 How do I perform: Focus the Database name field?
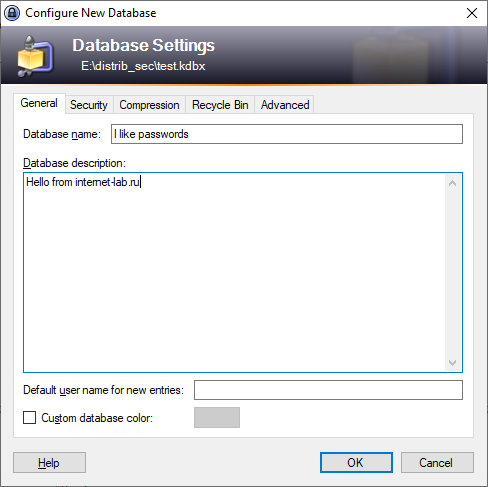(287, 134)
